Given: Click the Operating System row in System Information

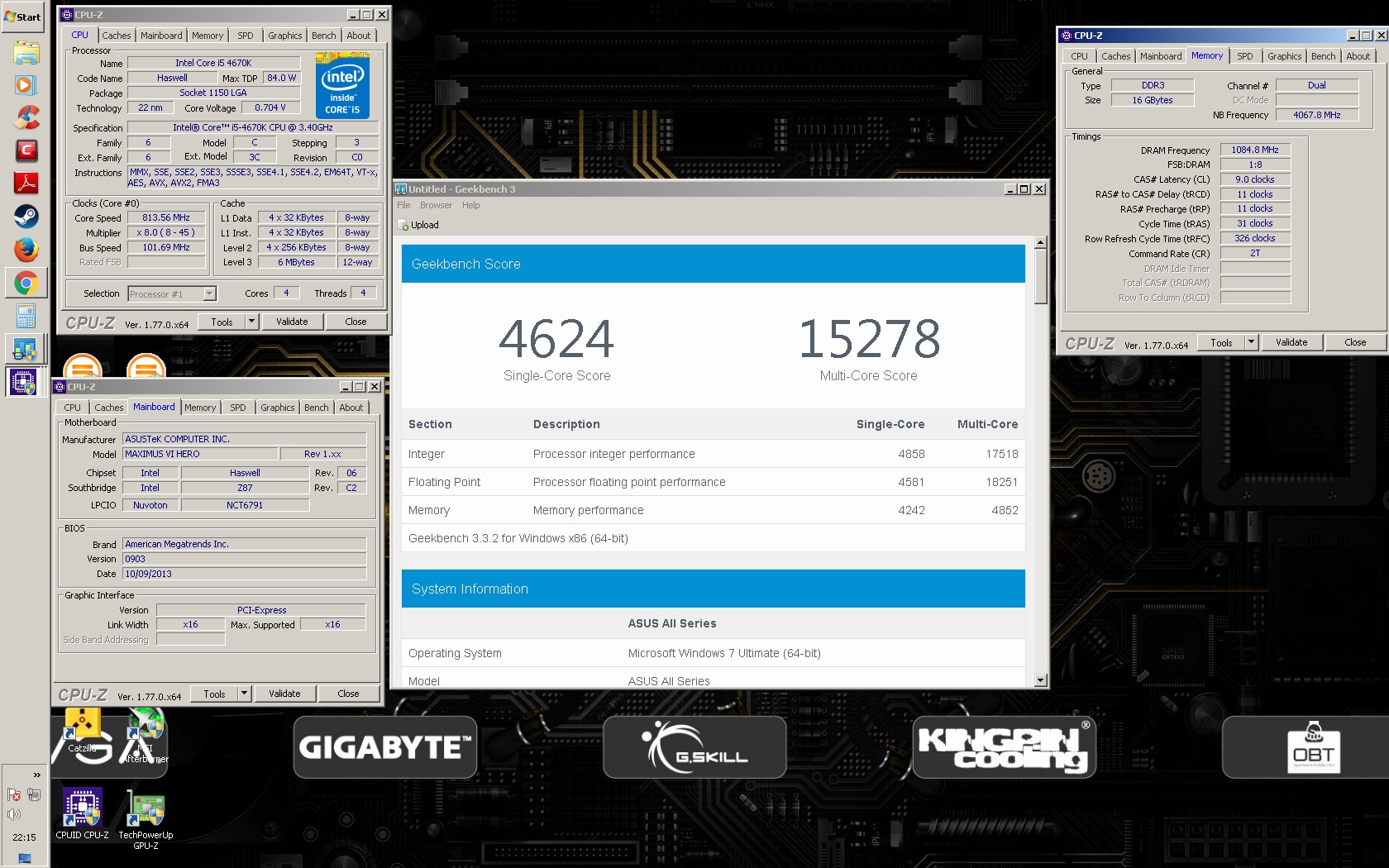Looking at the screenshot, I should [x=713, y=653].
